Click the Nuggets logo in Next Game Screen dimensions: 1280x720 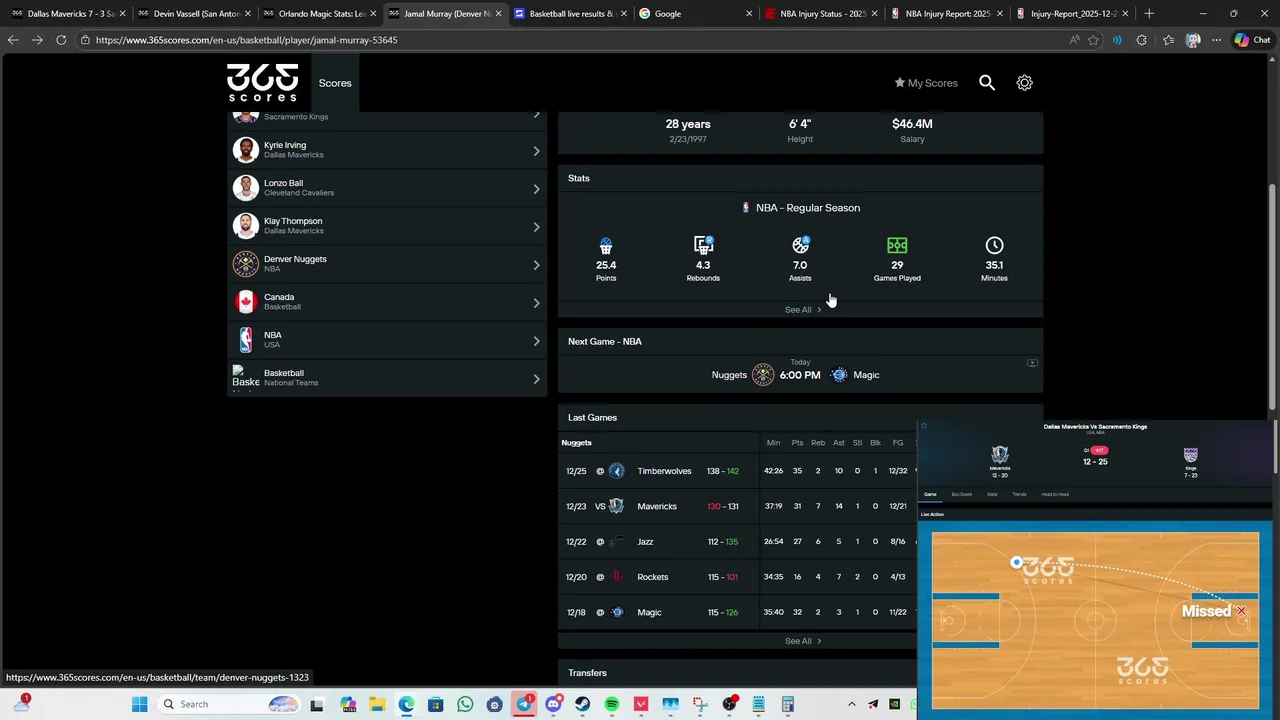tap(763, 375)
